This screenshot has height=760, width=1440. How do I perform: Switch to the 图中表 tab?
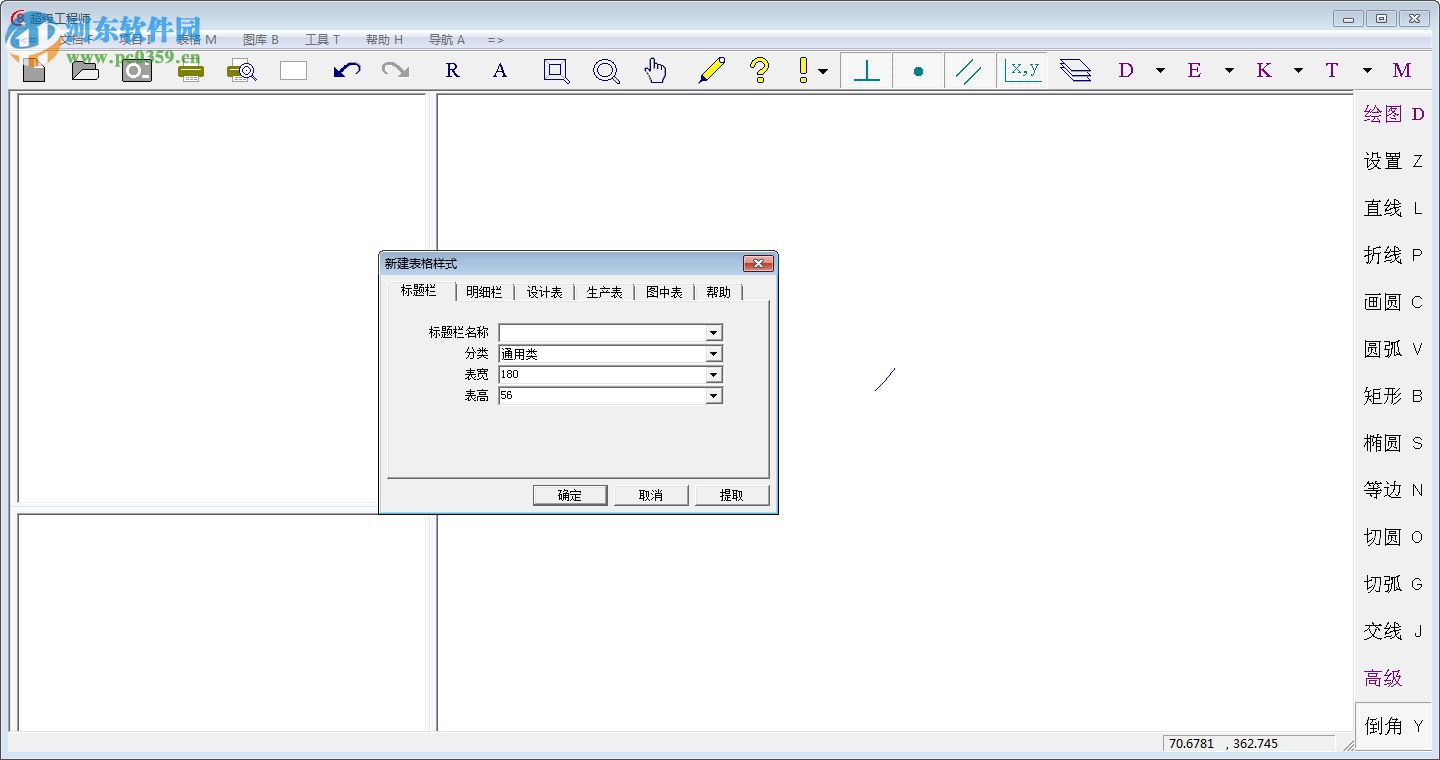664,292
